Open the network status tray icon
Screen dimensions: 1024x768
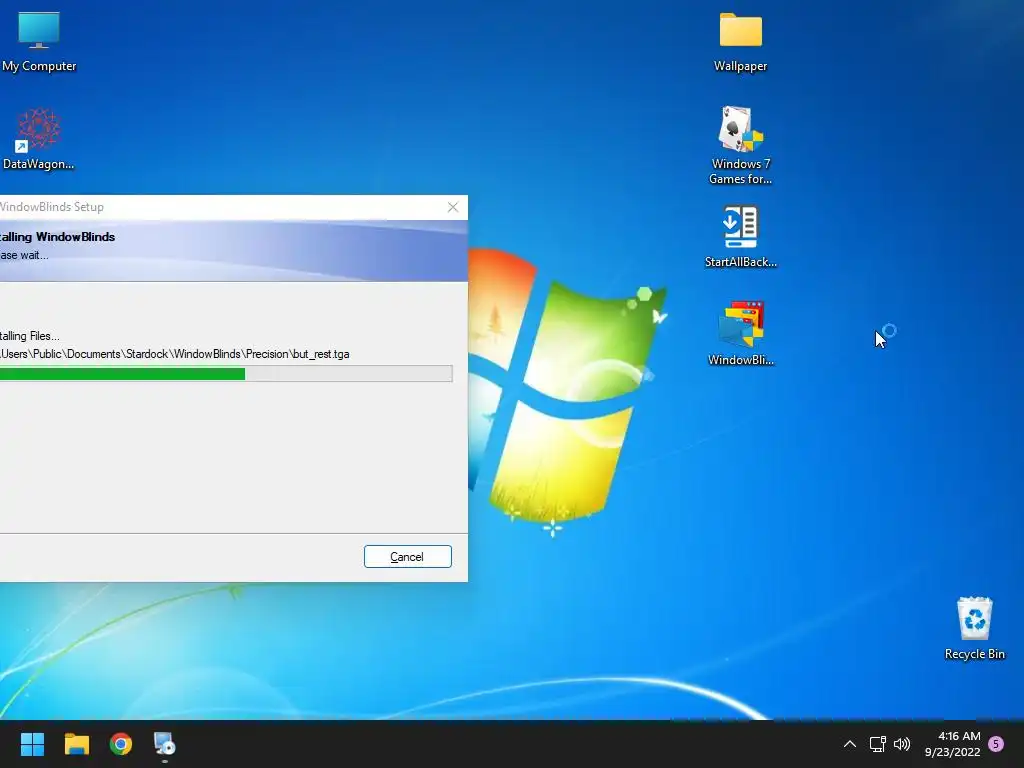[877, 744]
